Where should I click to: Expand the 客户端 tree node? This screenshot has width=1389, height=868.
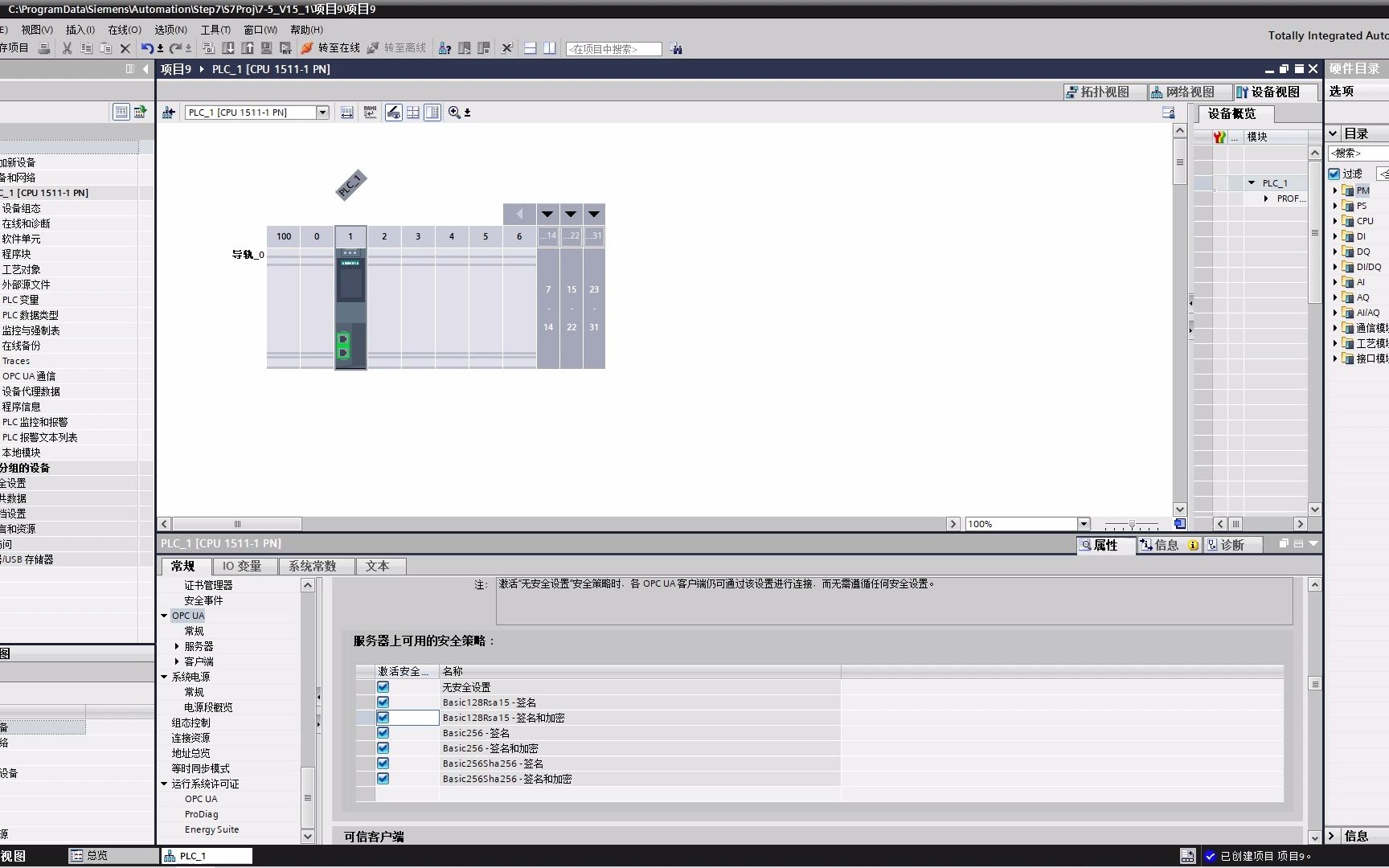177,661
